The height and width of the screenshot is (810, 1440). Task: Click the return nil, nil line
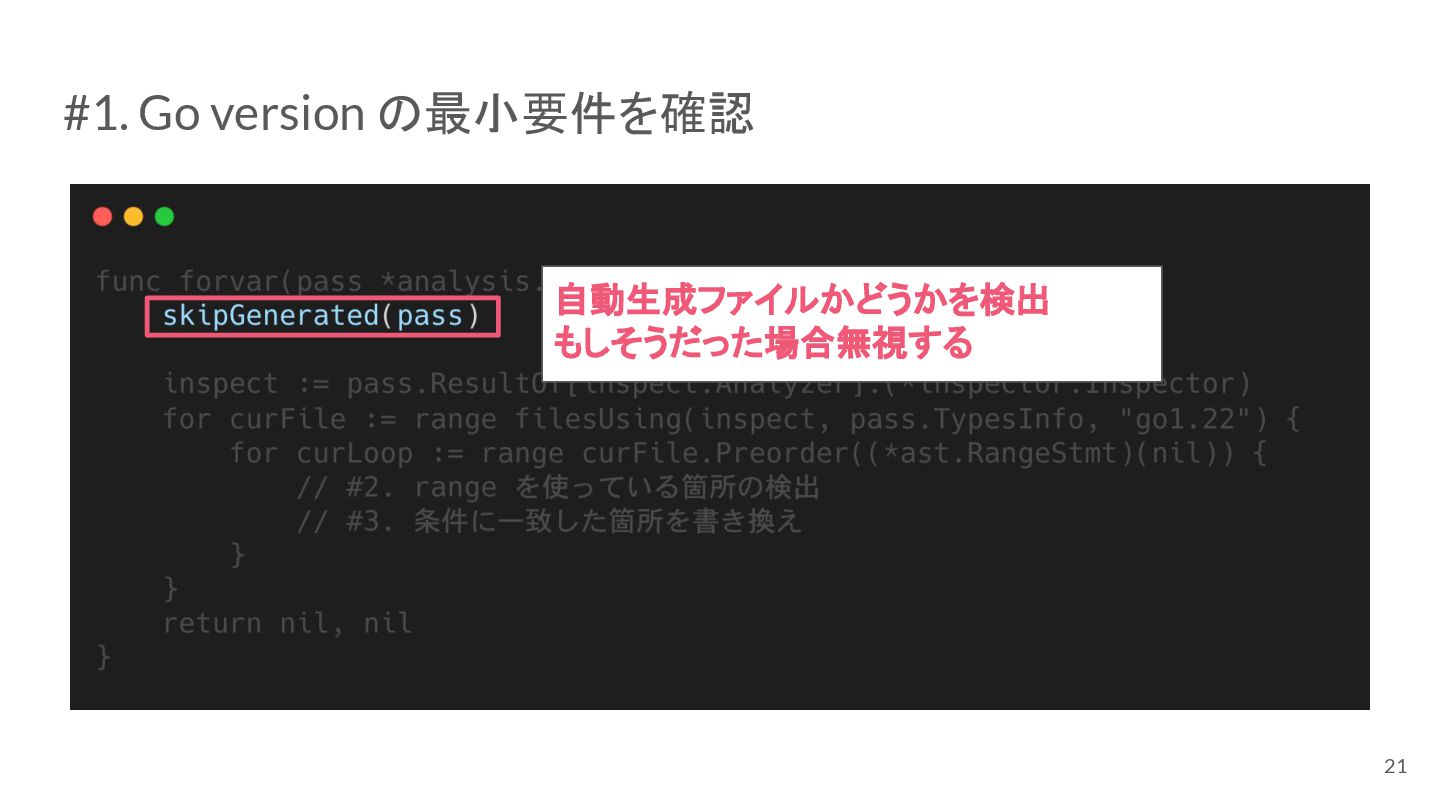288,624
